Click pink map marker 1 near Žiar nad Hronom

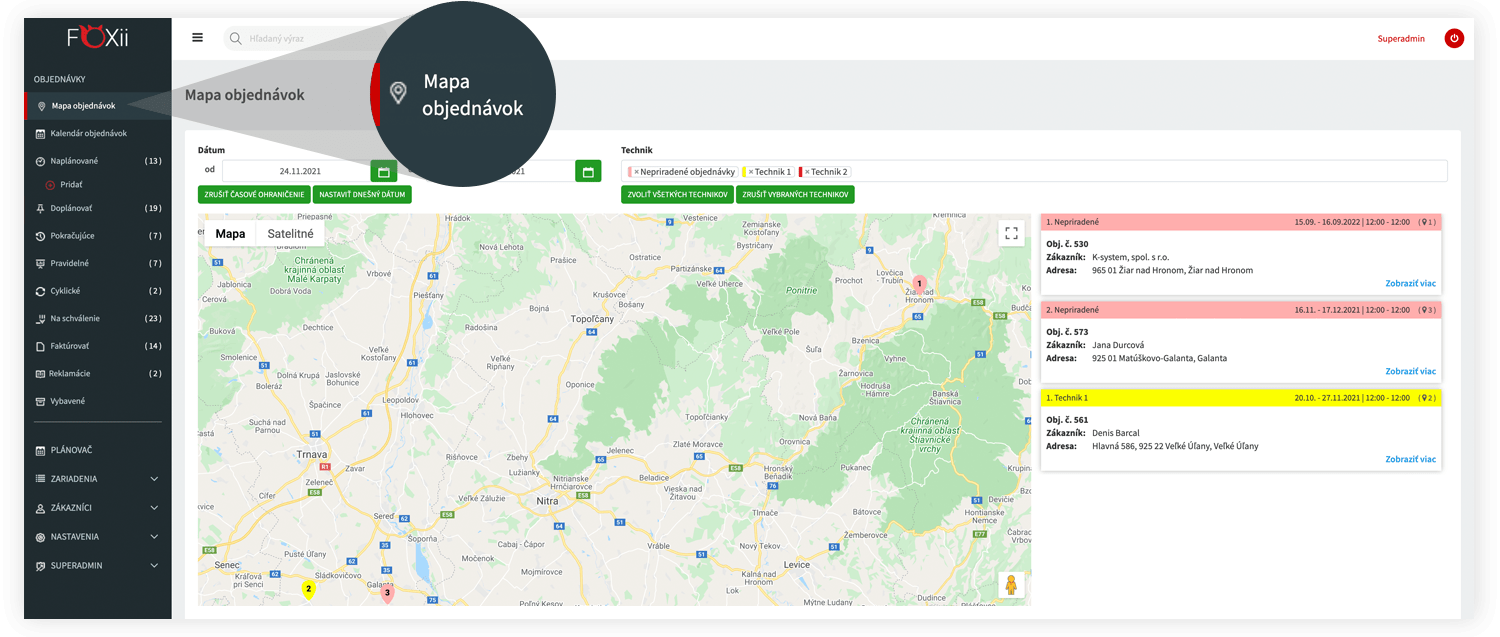(x=919, y=285)
